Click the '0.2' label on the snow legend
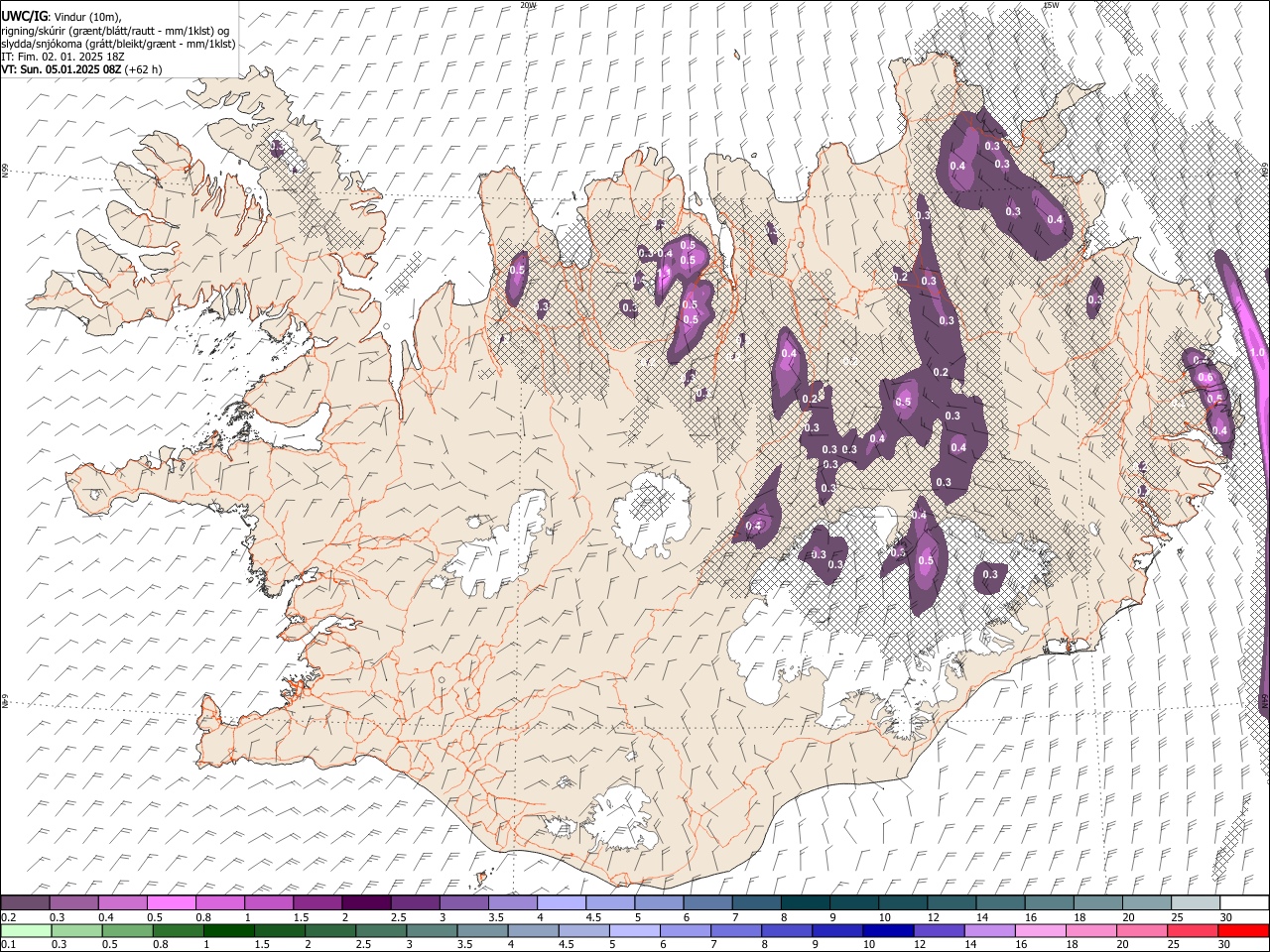Viewport: 1270px width, 952px height. click(x=8, y=917)
